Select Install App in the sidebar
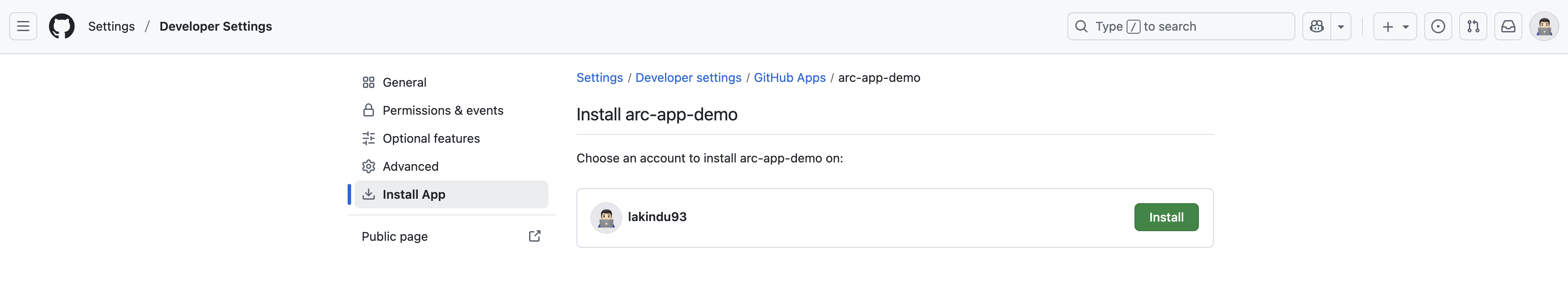This screenshot has width=1568, height=292. click(x=451, y=194)
